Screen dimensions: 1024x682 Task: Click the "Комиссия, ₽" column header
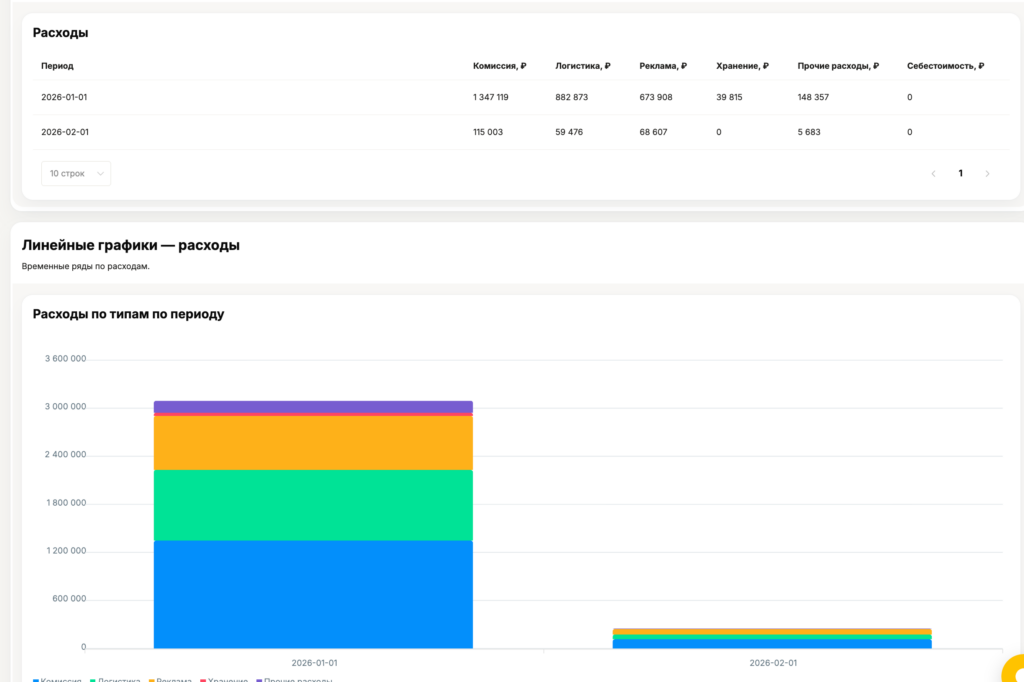click(499, 66)
